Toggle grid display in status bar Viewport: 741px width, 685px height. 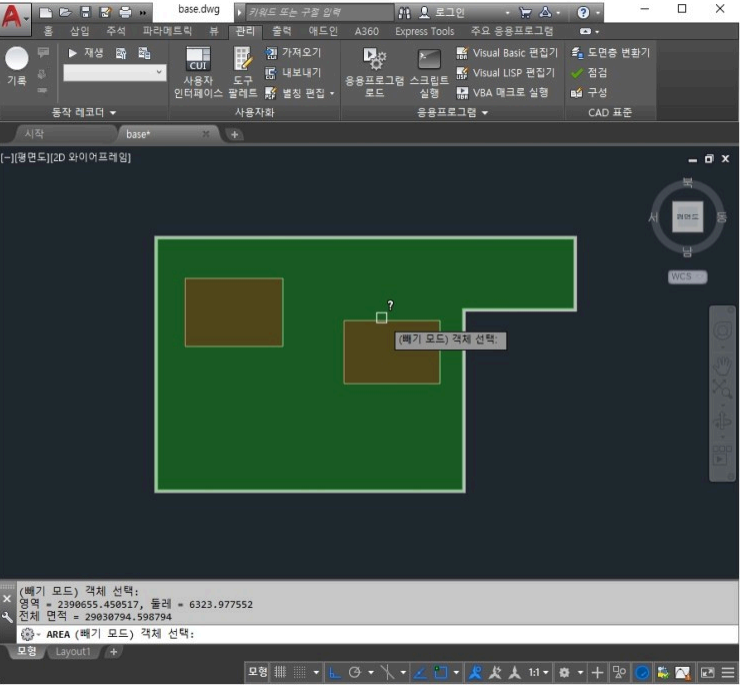click(x=281, y=672)
